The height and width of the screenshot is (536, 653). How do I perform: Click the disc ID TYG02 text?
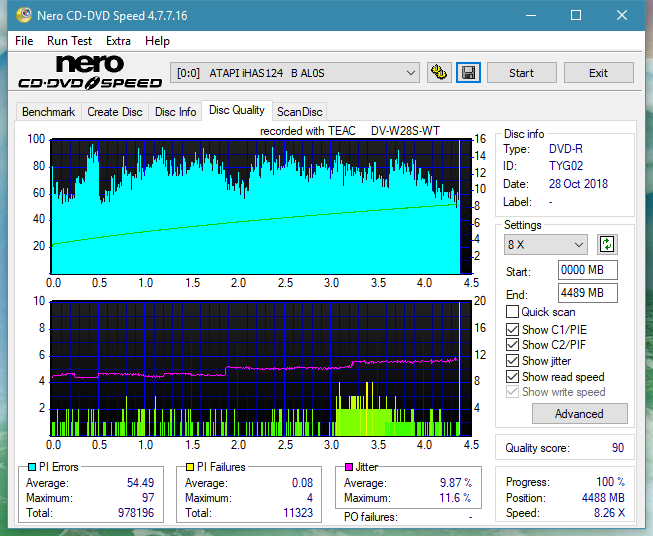[x=566, y=166]
